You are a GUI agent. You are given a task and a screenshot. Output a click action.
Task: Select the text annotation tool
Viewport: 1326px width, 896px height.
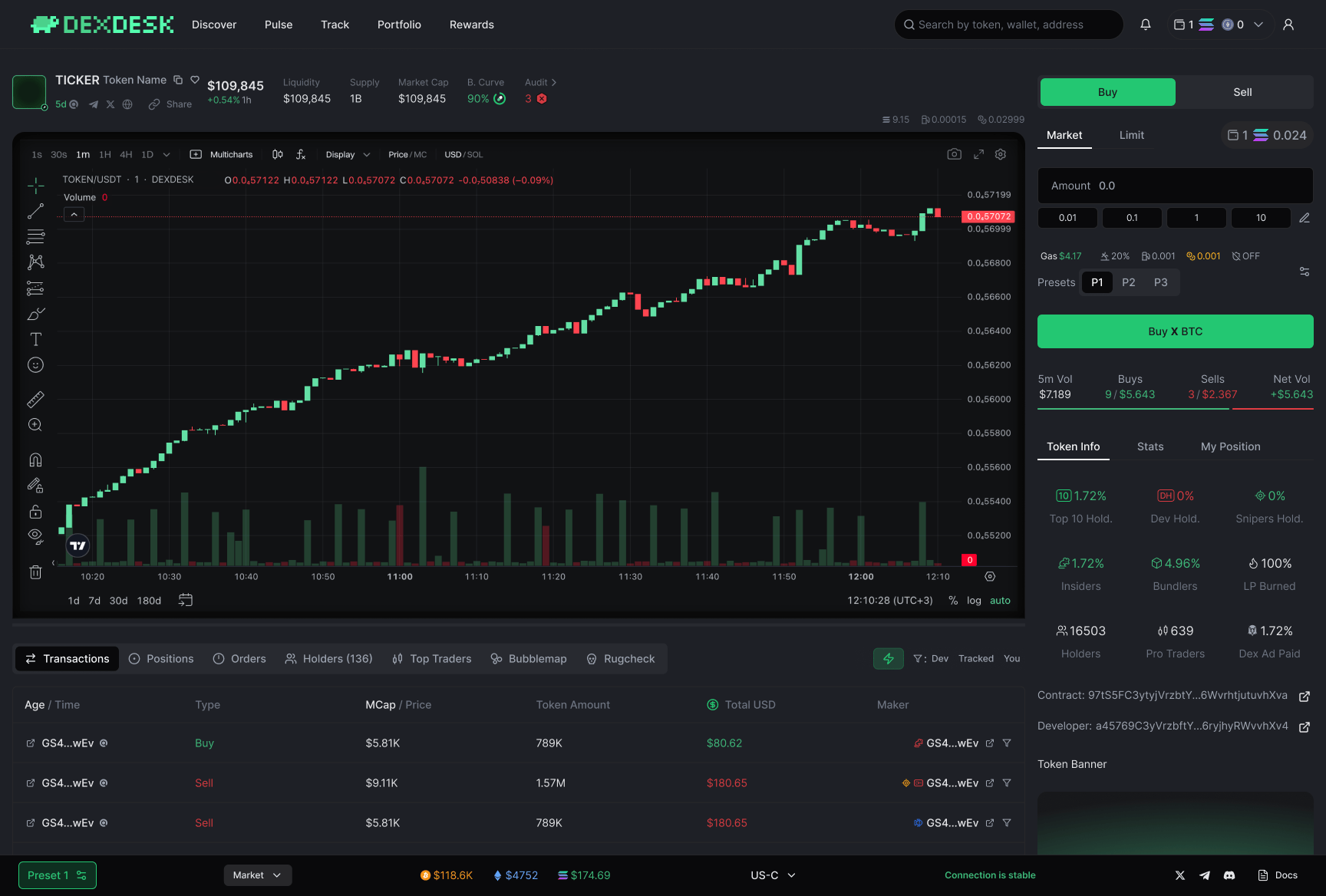(35, 339)
